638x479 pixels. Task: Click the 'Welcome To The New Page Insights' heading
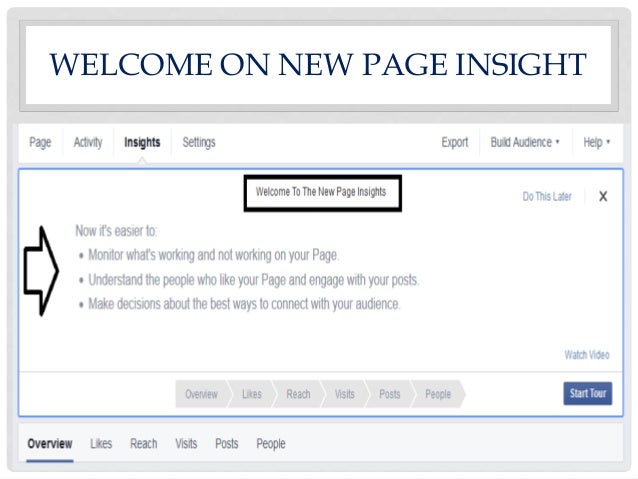[x=321, y=192]
